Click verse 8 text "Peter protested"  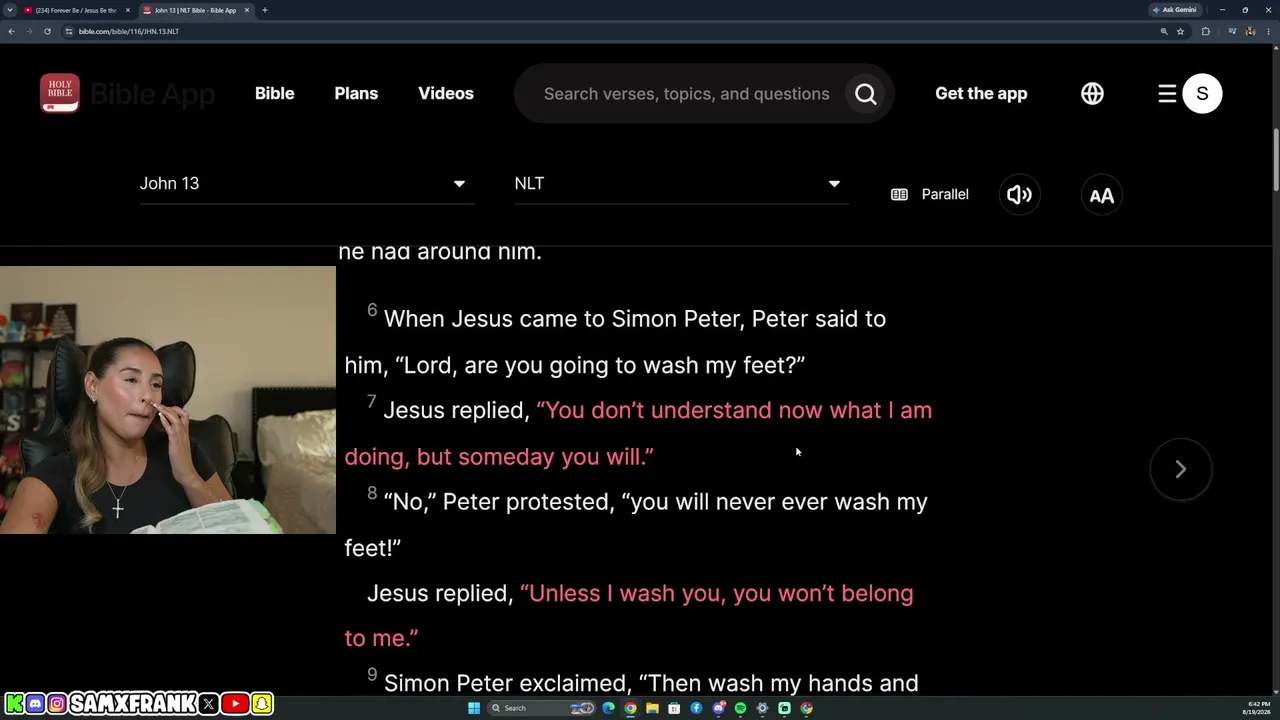click(527, 502)
